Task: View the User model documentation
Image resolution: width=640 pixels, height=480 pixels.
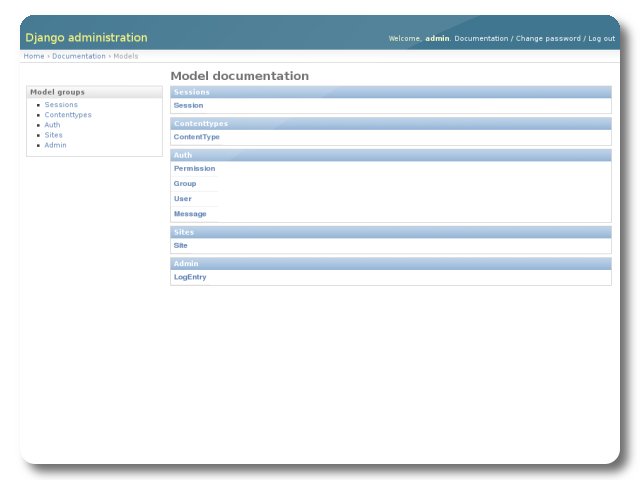Action: point(182,199)
